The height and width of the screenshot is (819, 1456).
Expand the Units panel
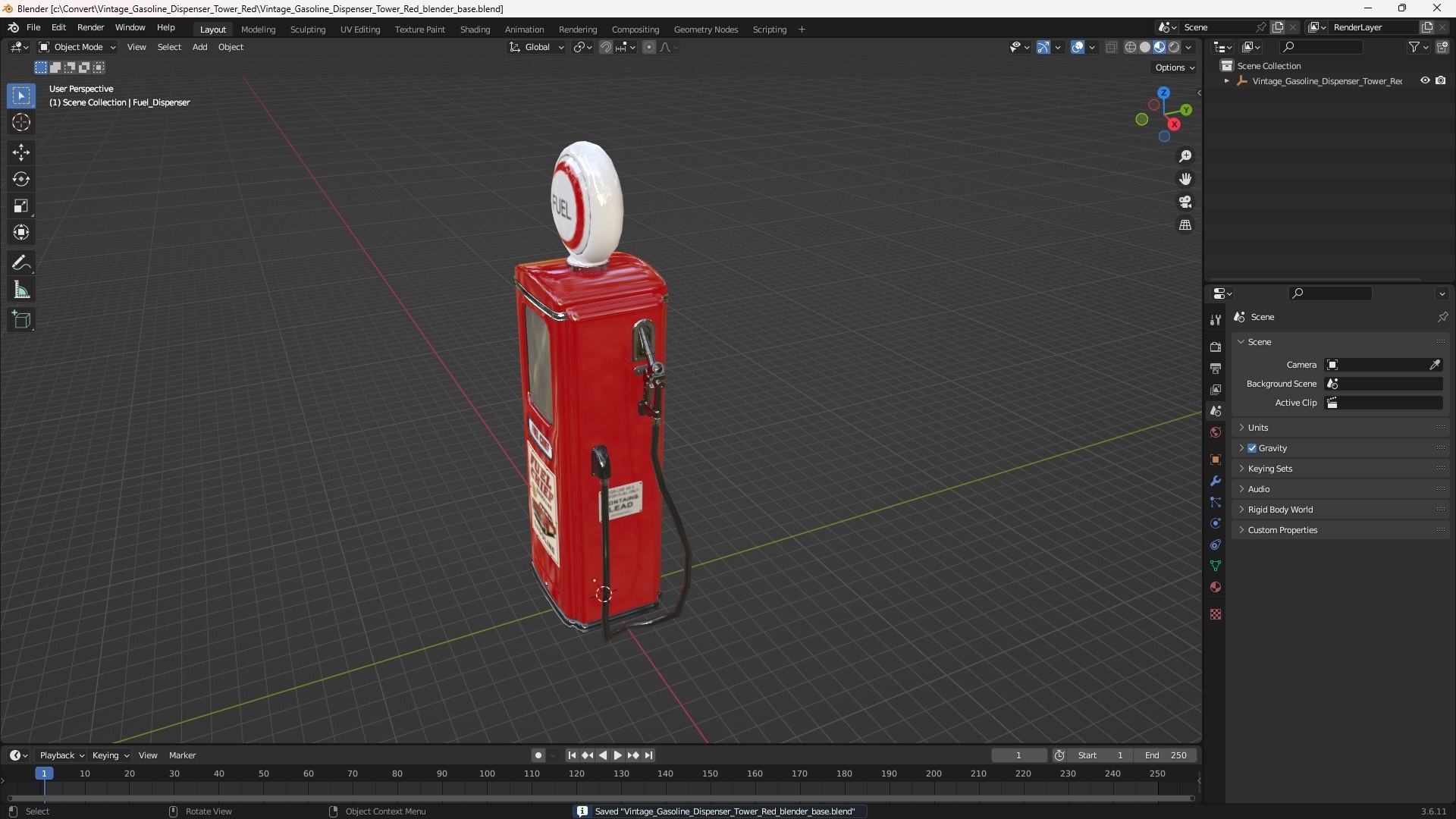coord(1341,428)
